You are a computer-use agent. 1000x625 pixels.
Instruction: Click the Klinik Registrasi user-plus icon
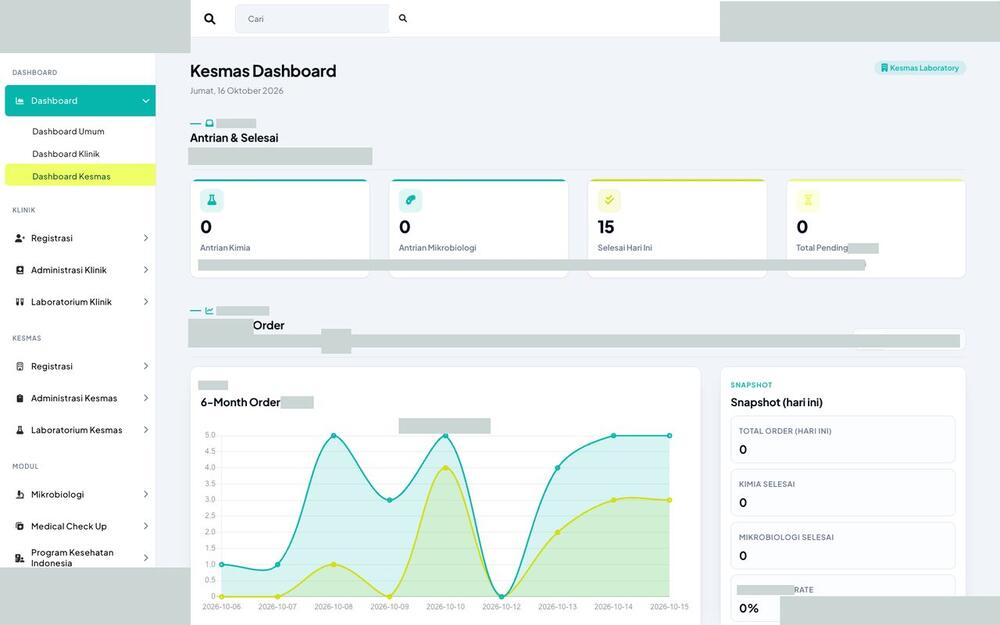20,238
